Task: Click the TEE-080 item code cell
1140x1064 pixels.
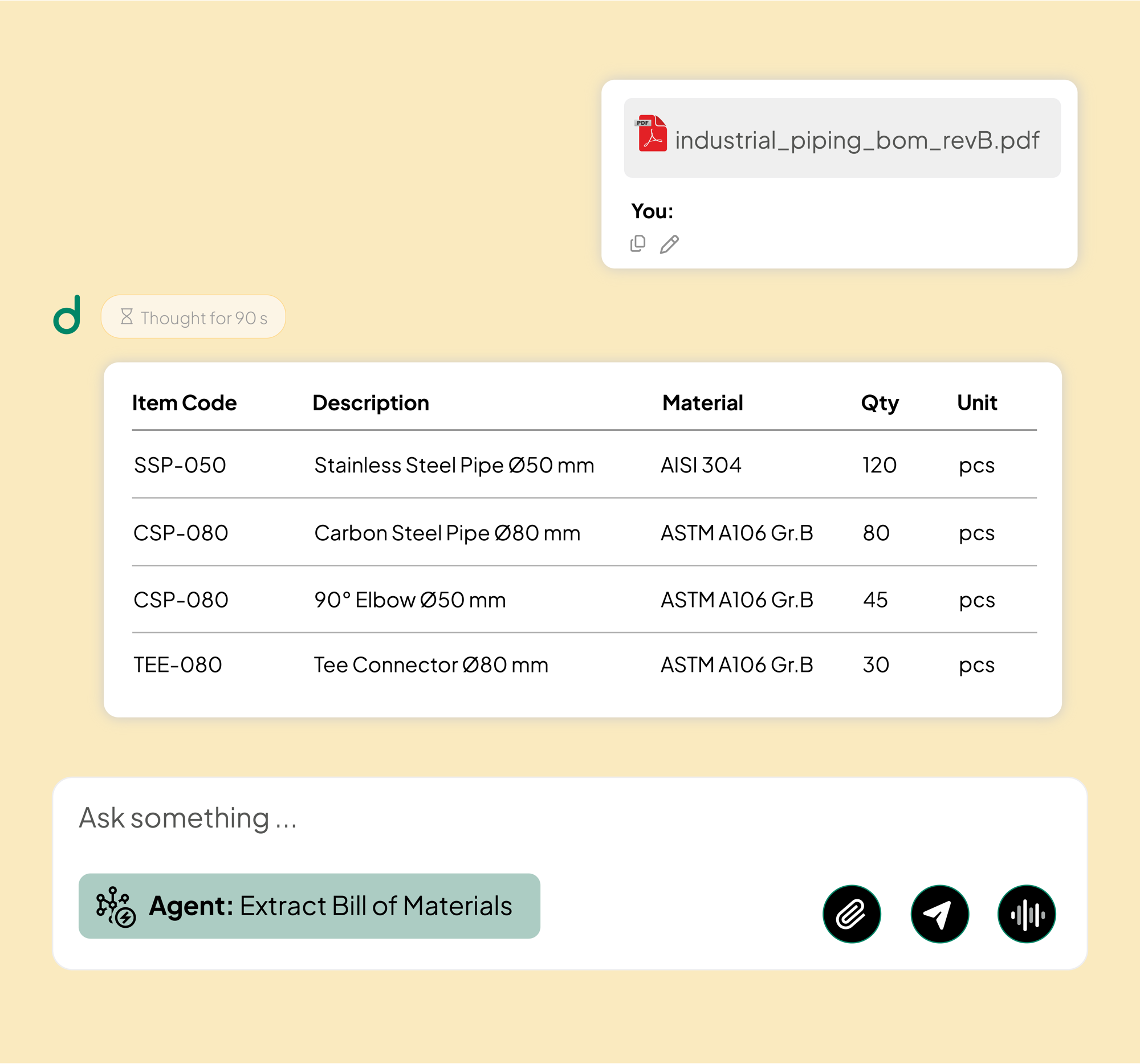Action: 178,665
